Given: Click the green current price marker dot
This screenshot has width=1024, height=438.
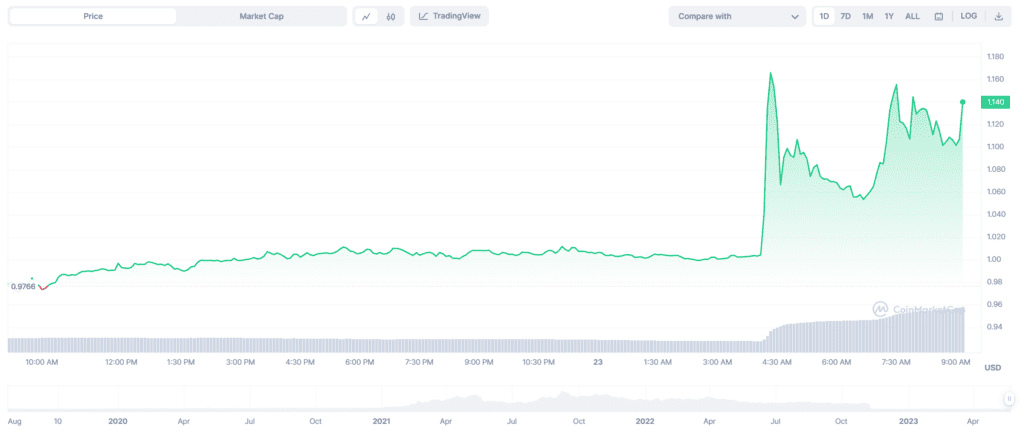Looking at the screenshot, I should point(963,102).
